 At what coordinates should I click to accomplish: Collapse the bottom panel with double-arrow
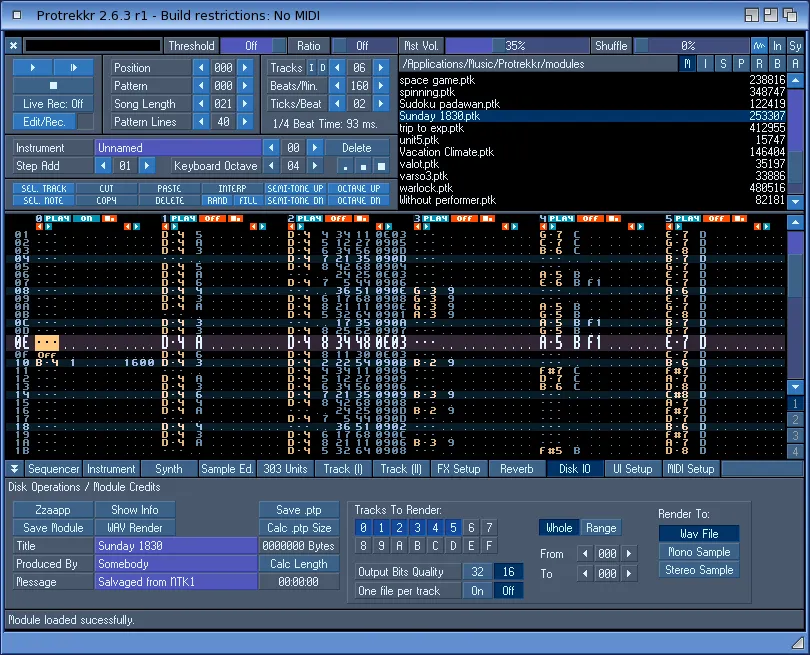(15, 469)
